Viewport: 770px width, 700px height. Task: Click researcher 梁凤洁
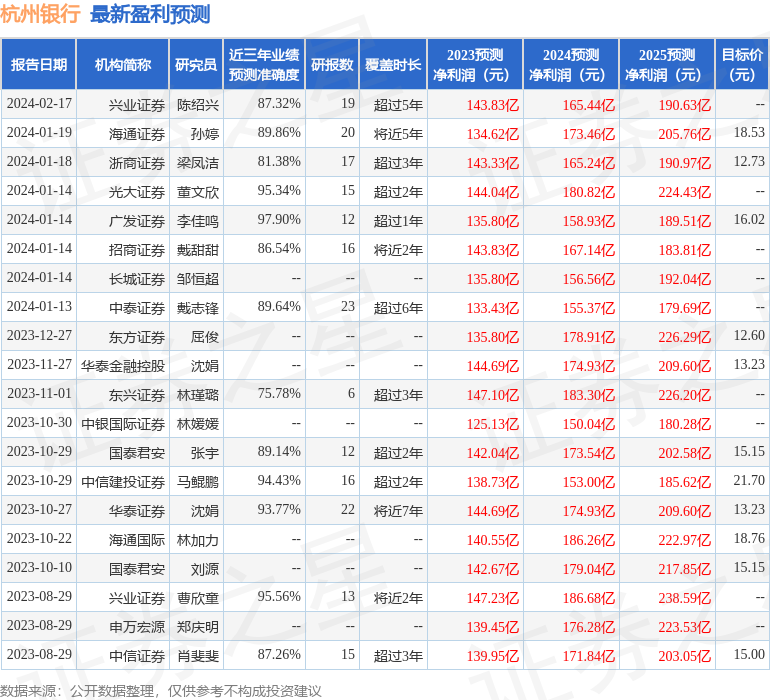coord(198,163)
